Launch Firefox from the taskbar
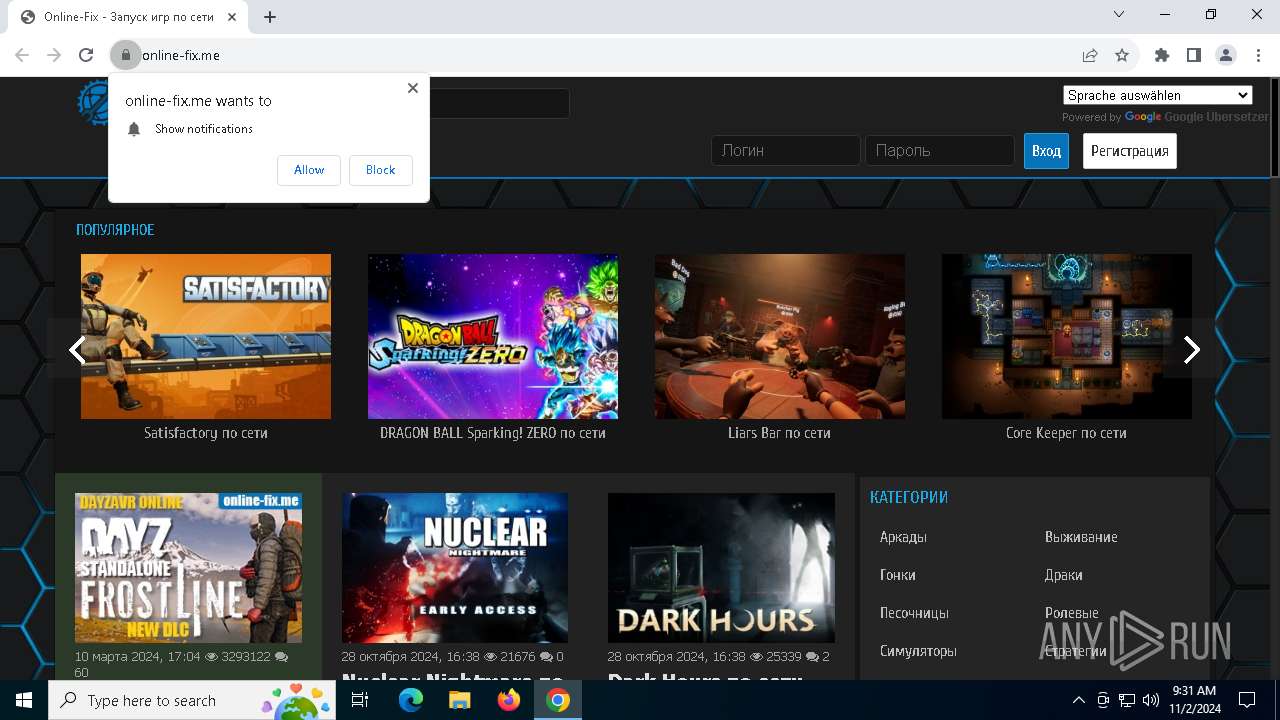The height and width of the screenshot is (720, 1280). coord(508,700)
